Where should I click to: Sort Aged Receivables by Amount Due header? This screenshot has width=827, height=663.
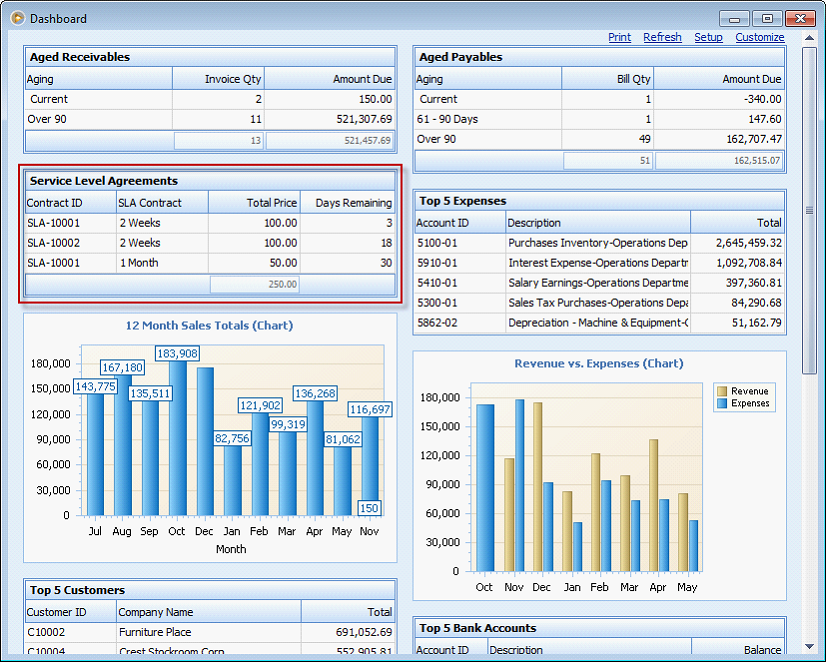pyautogui.click(x=329, y=79)
